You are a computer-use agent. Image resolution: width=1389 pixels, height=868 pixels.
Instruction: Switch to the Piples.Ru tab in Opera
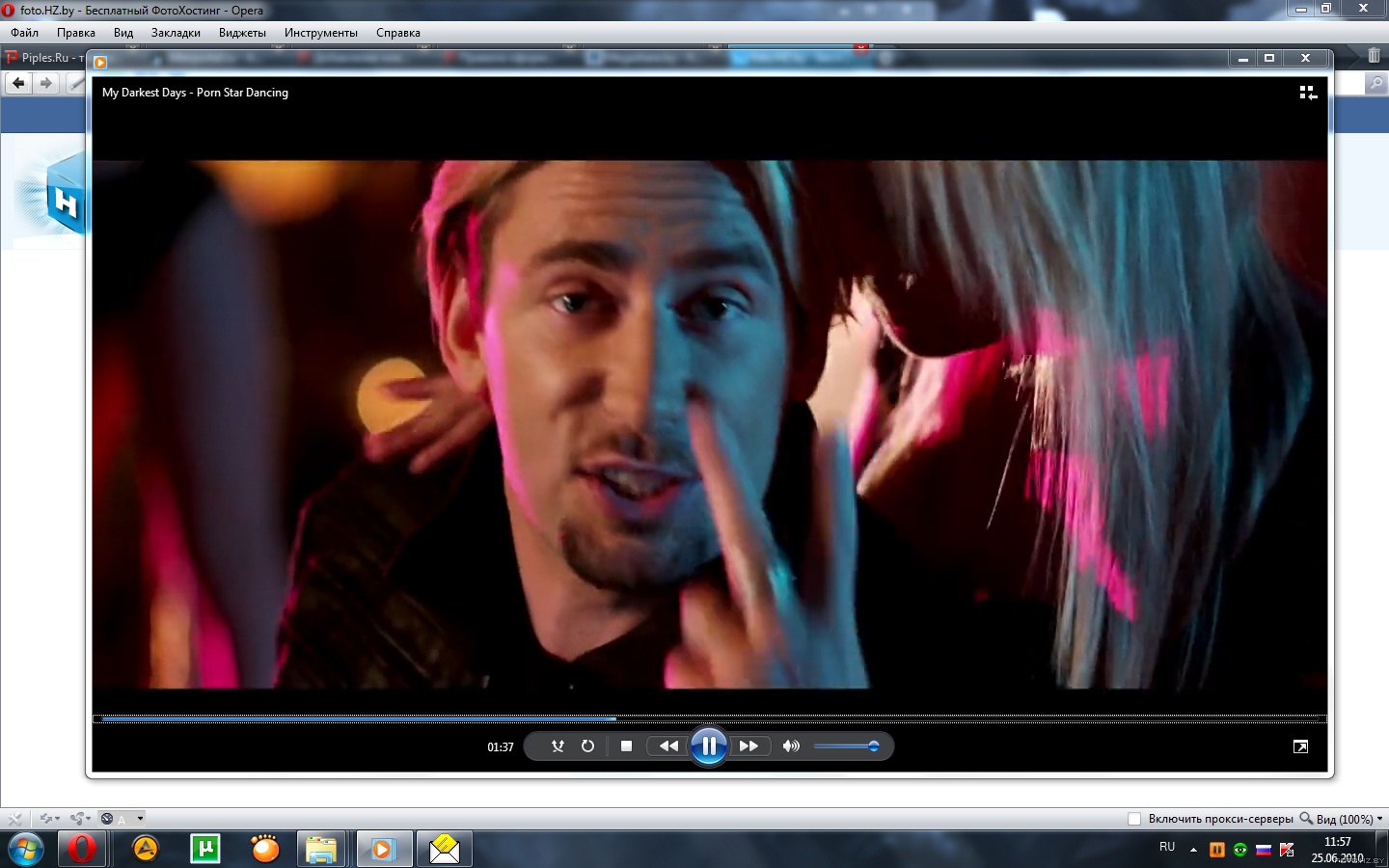[x=44, y=58]
